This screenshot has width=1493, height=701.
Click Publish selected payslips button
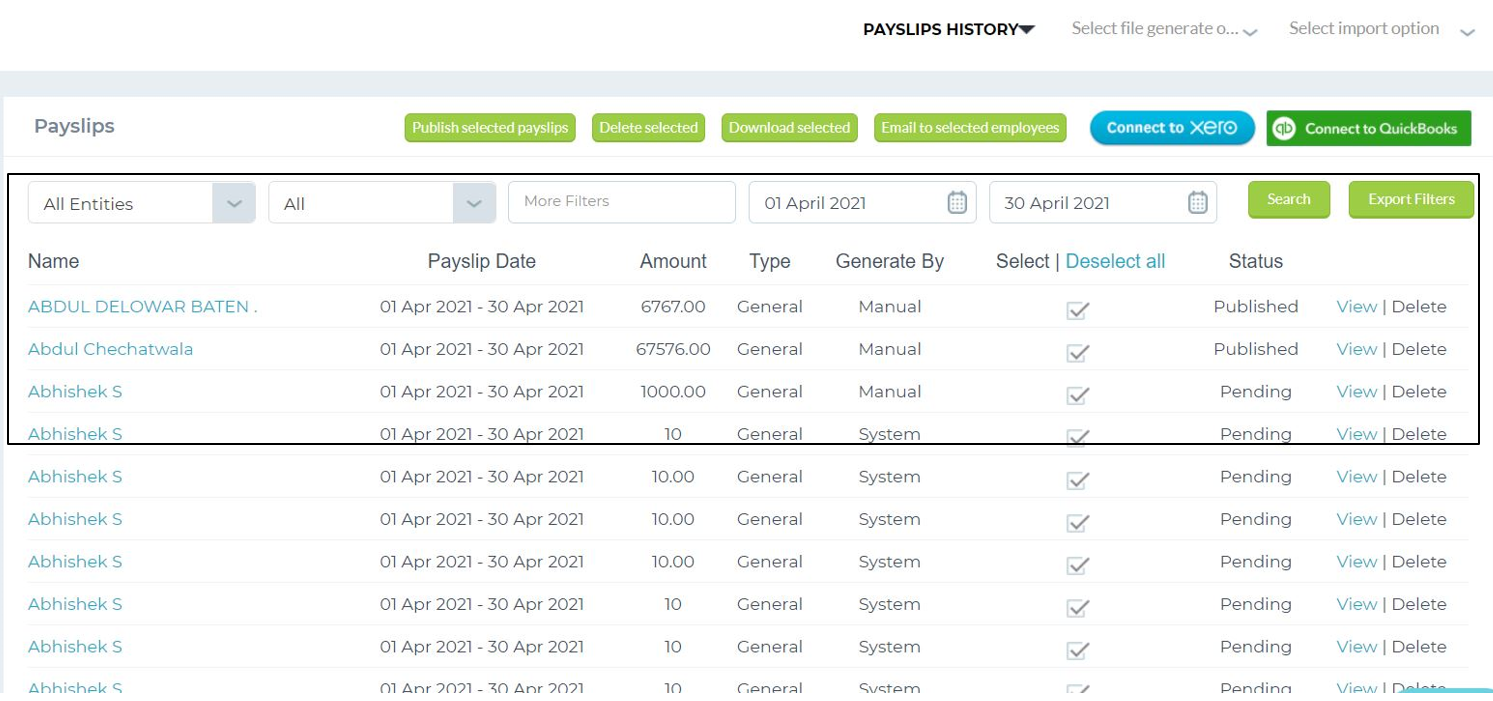[490, 128]
